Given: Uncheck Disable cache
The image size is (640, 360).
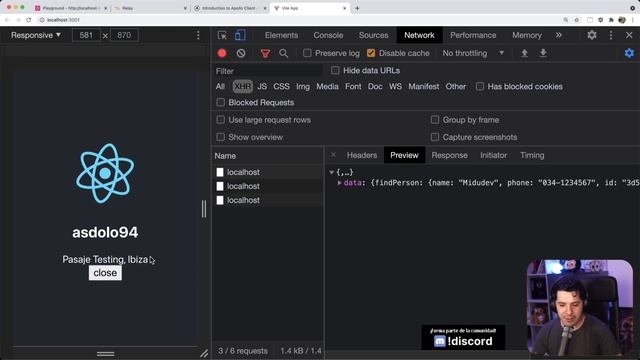Looking at the screenshot, I should (371, 53).
